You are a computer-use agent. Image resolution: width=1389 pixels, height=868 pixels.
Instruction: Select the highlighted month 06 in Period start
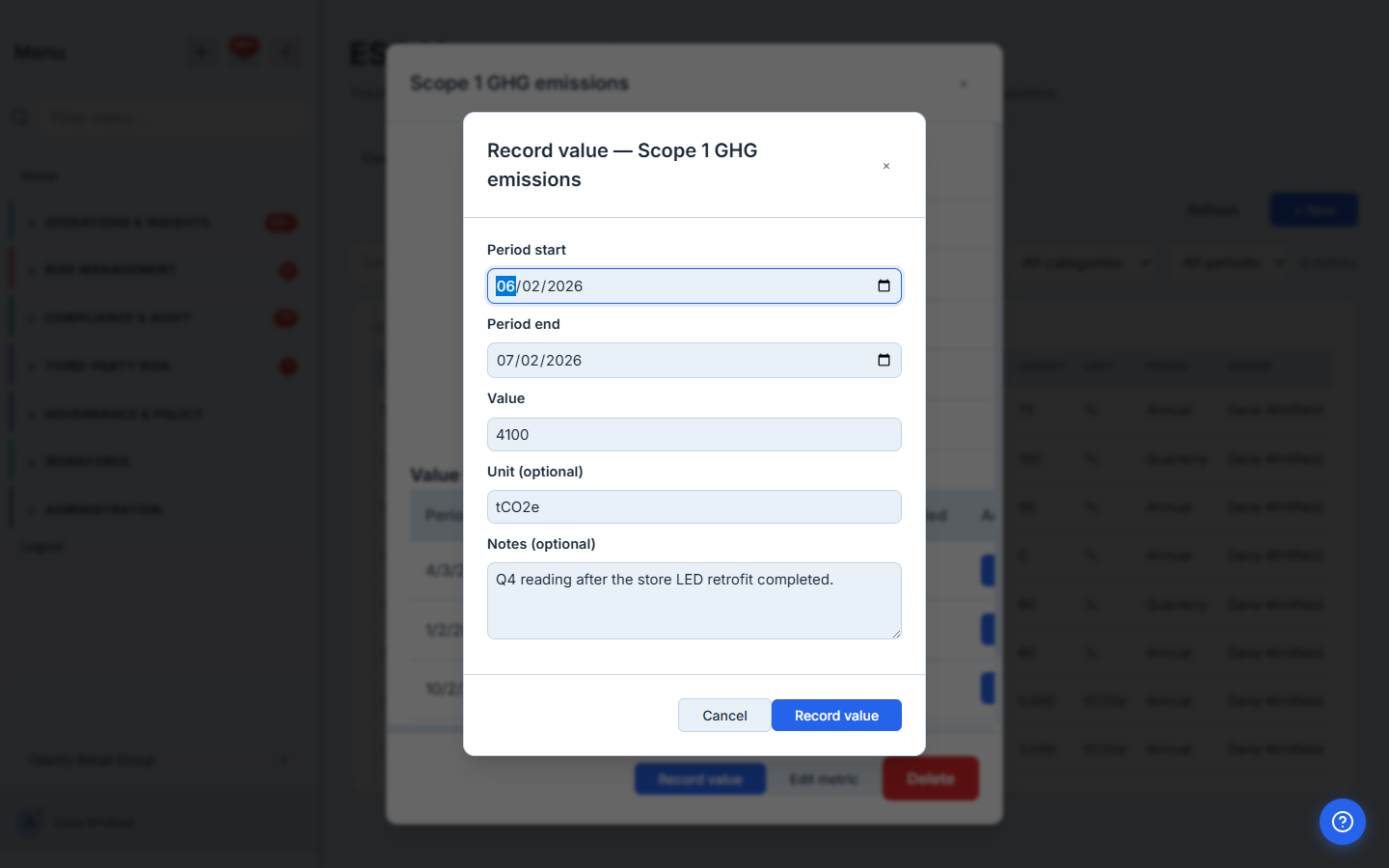coord(505,285)
